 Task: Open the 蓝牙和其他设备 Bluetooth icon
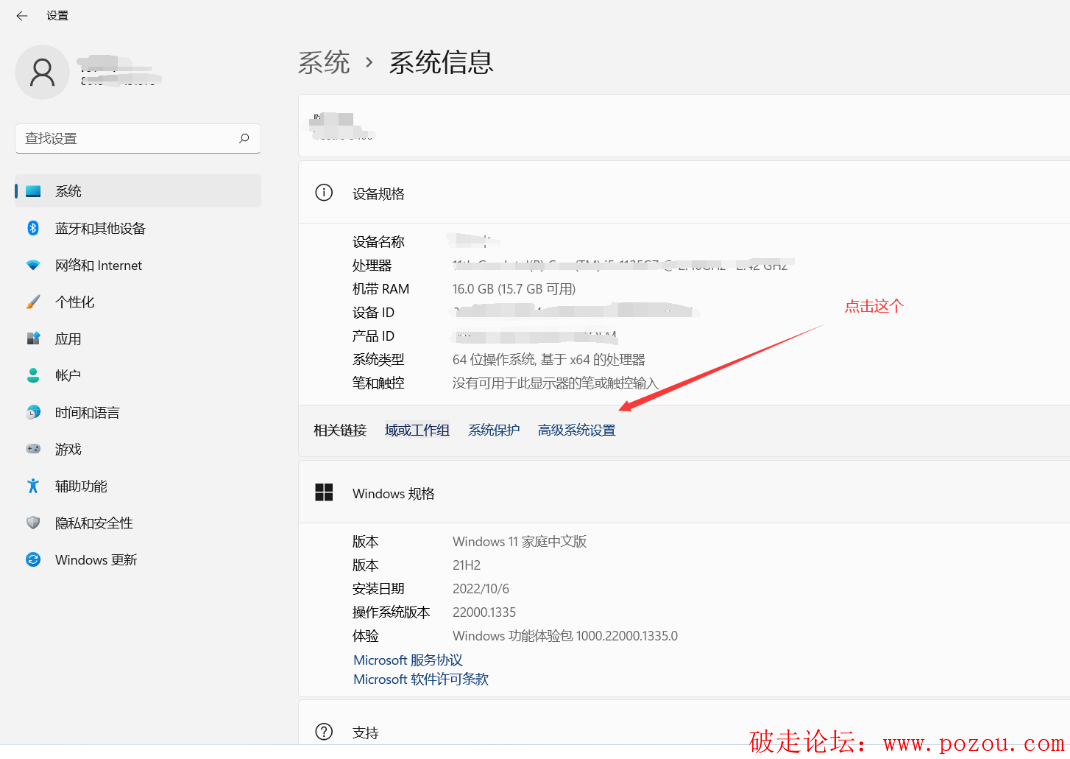click(33, 228)
